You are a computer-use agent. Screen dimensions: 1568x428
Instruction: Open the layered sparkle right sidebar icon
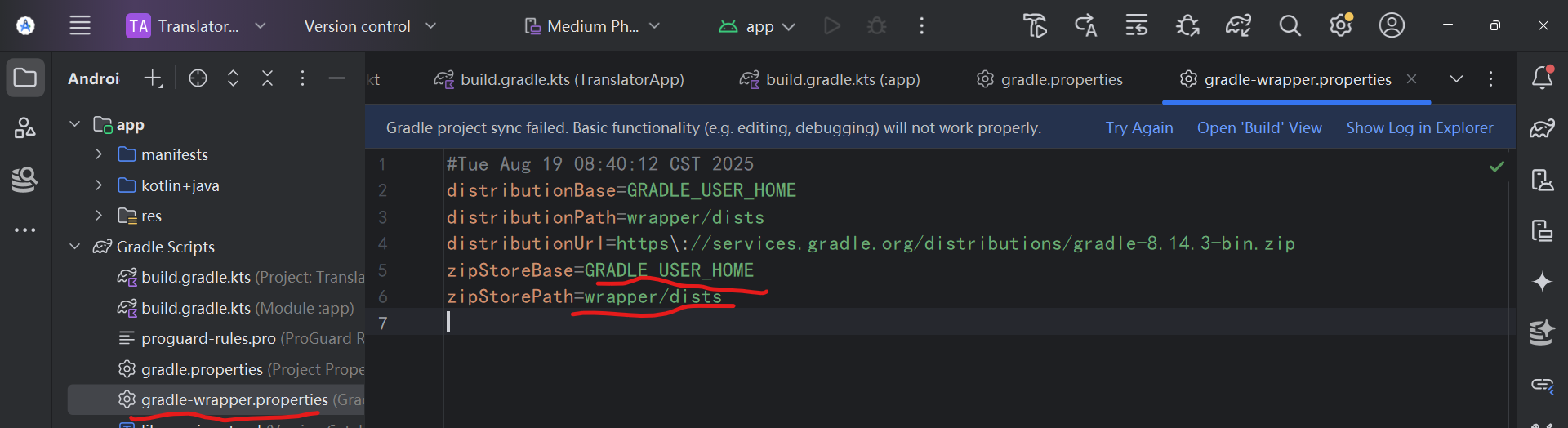(1542, 332)
